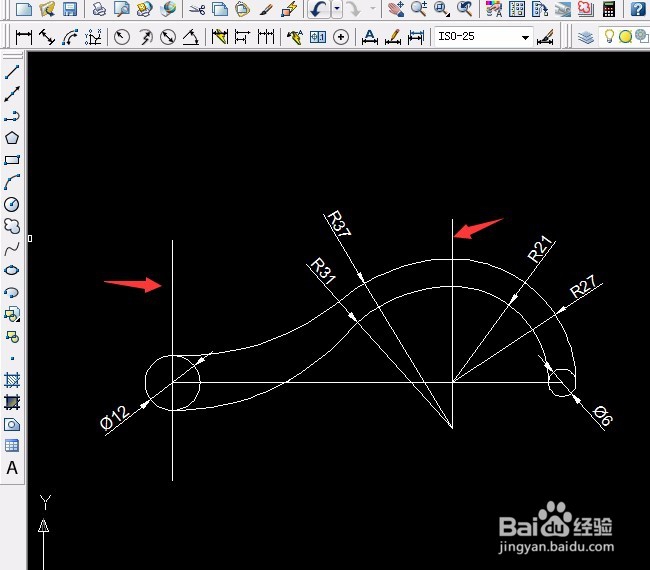
Task: Expand the Redo history dropdown arrow
Action: coord(372,9)
